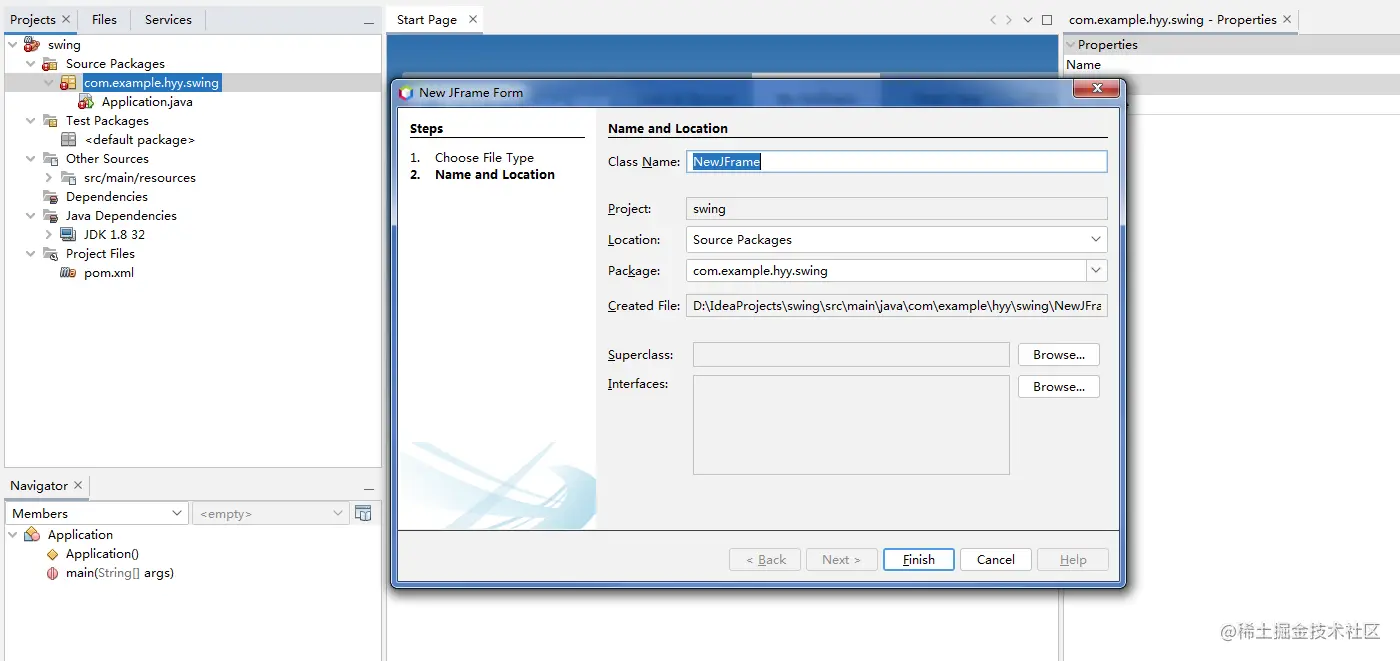Open the editor tab list dropdown arrow

[x=1028, y=20]
